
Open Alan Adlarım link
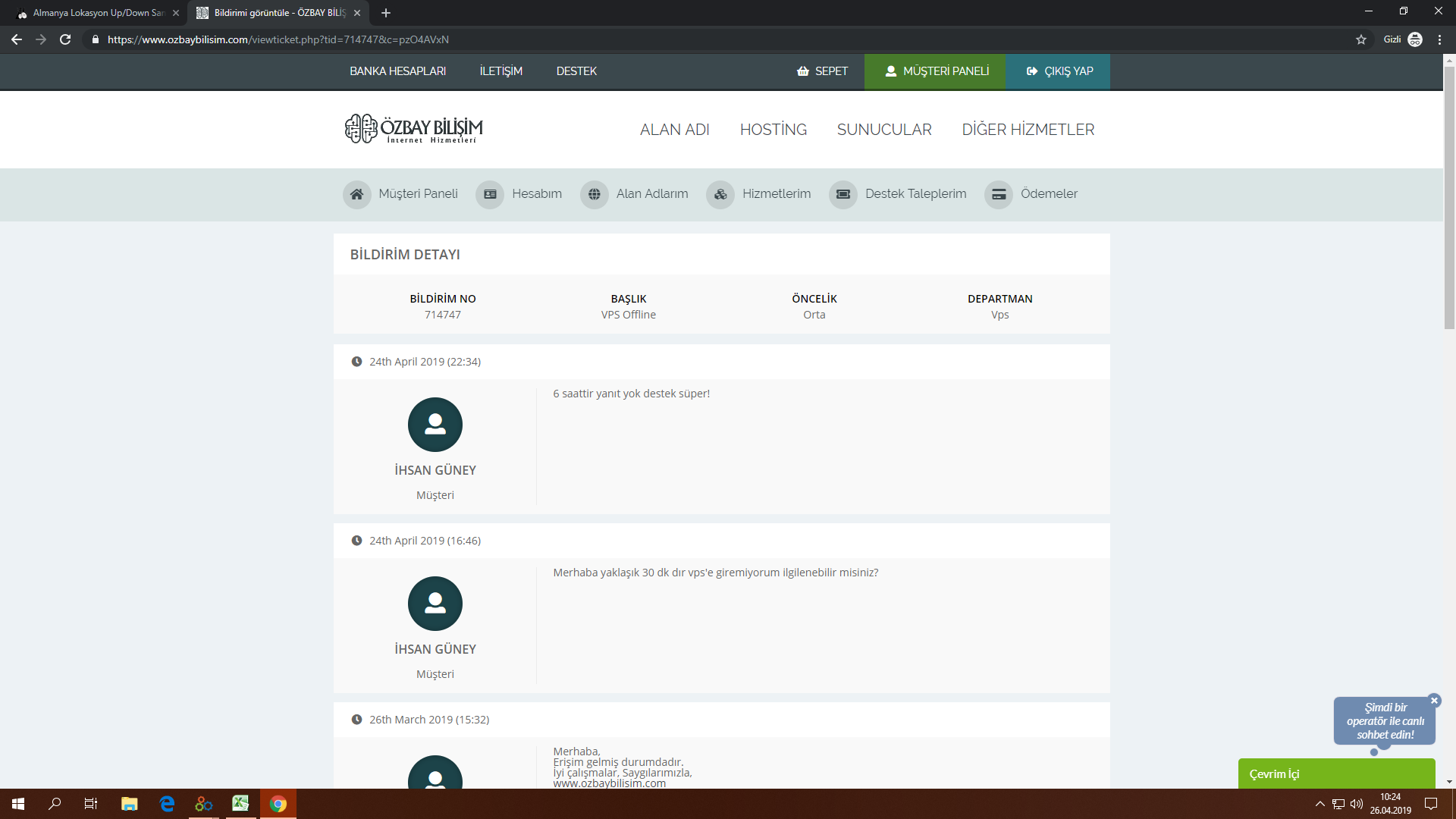coord(652,194)
